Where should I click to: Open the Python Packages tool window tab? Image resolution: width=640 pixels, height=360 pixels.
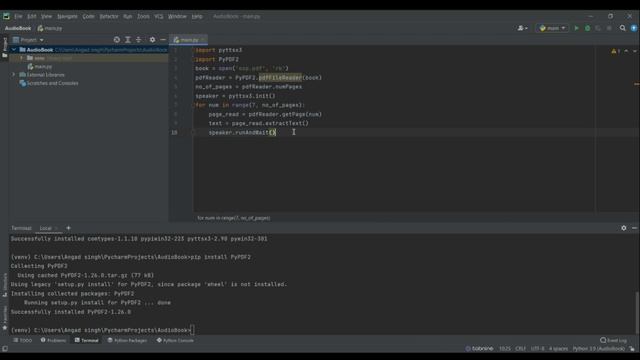pos(127,340)
